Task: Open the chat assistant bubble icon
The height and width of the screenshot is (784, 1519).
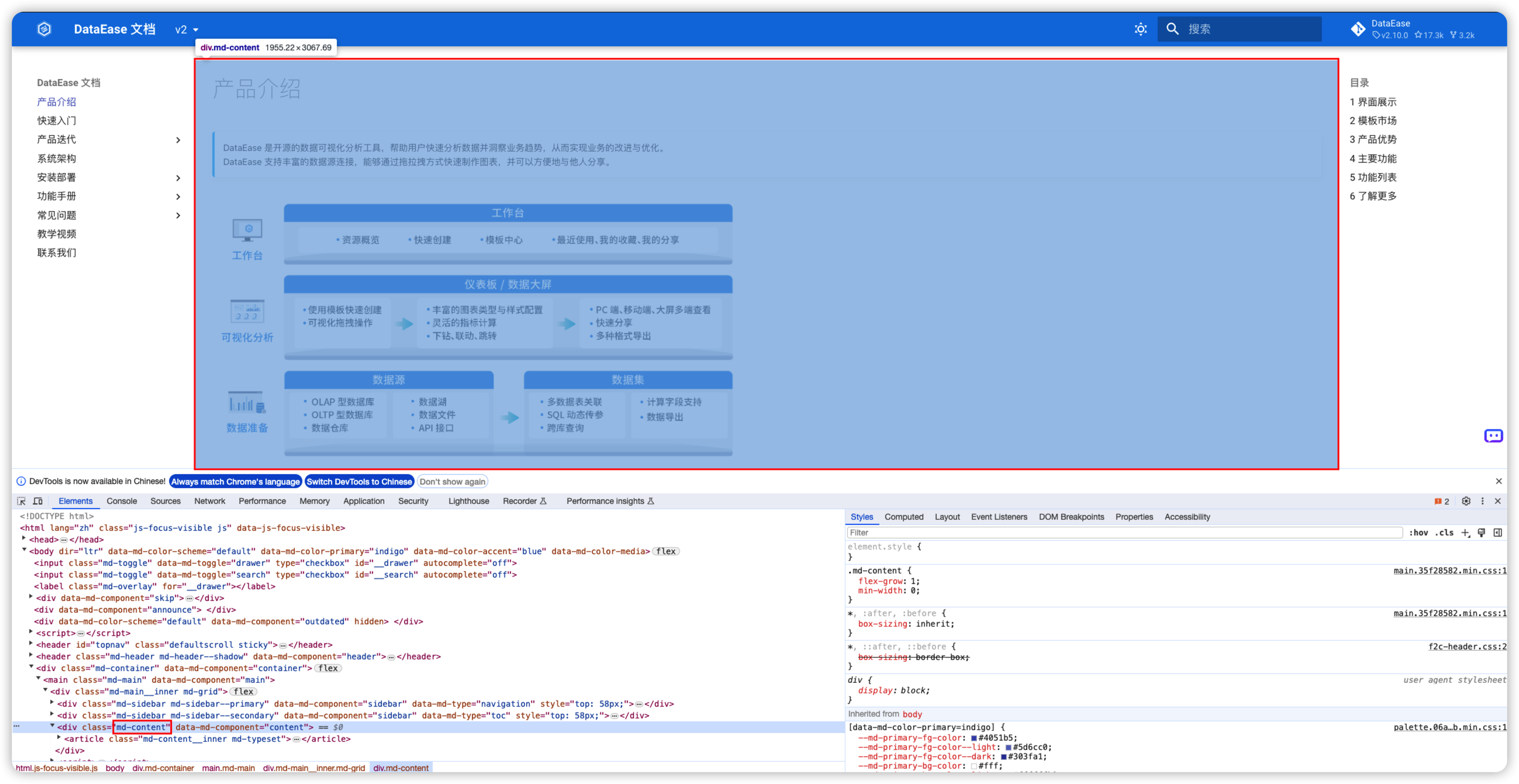Action: pyautogui.click(x=1493, y=436)
